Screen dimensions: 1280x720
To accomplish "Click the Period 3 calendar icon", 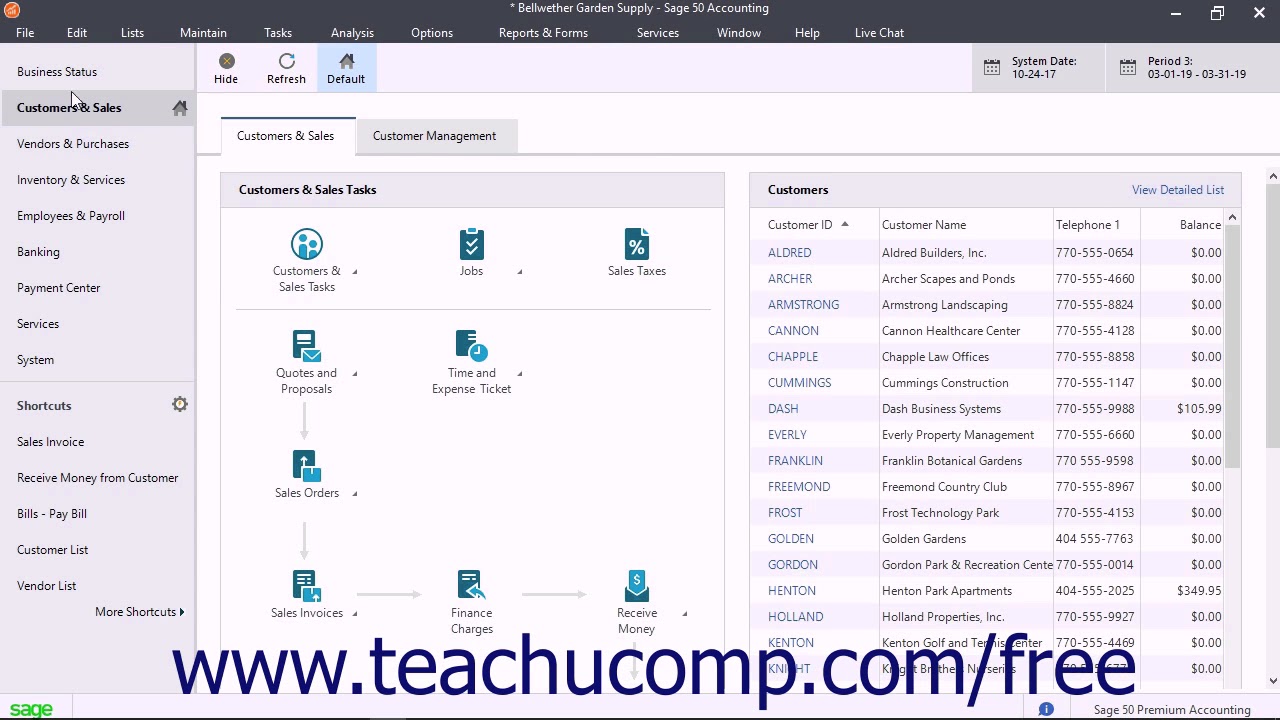I will [1128, 68].
